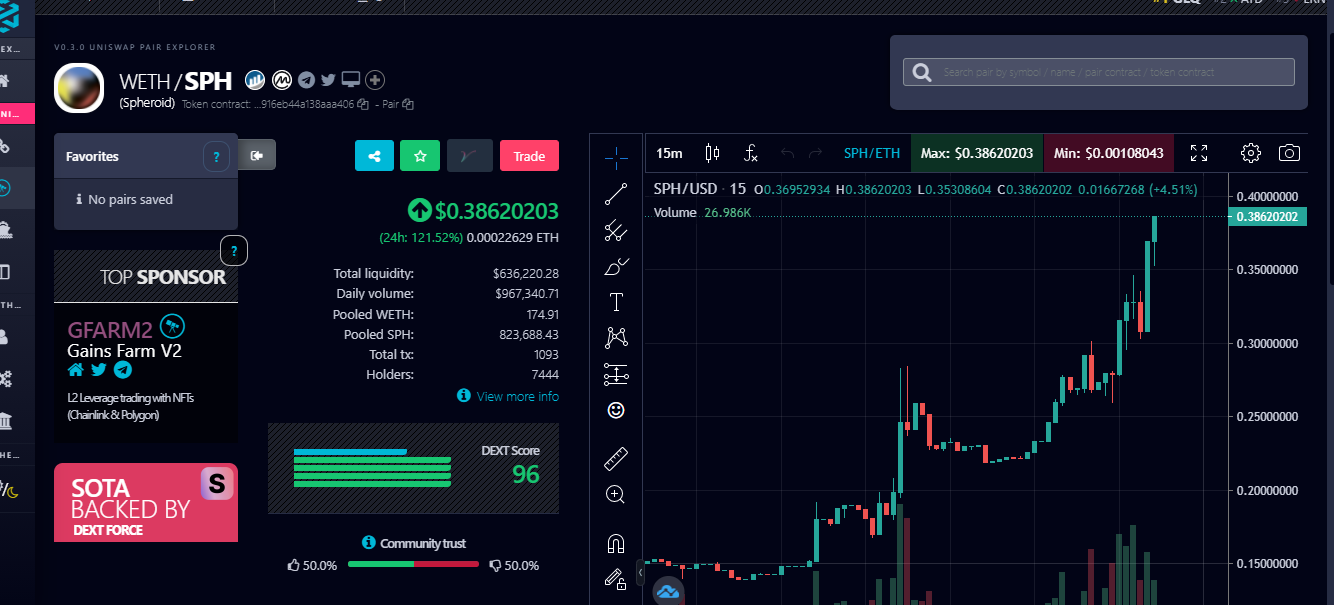Open the emoji icons tool
Image resolution: width=1334 pixels, height=605 pixels.
(616, 410)
